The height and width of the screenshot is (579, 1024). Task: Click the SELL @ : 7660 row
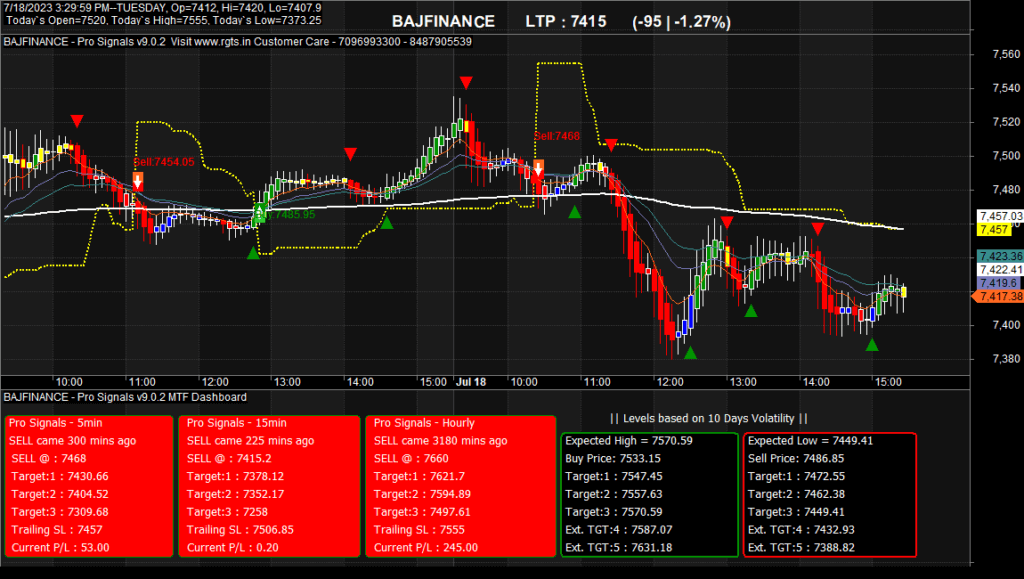coord(413,458)
